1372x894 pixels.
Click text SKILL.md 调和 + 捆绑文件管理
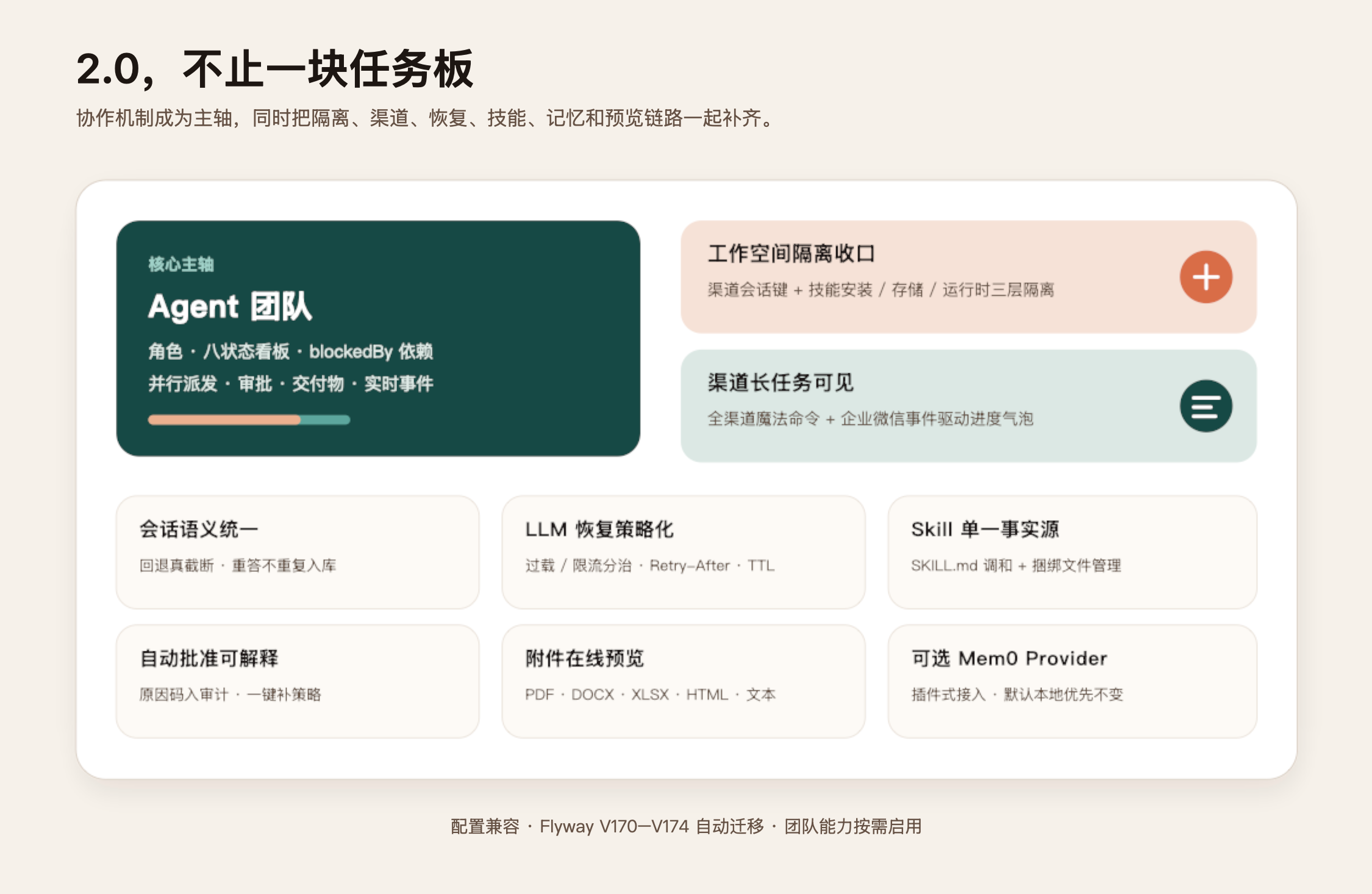(x=1016, y=565)
